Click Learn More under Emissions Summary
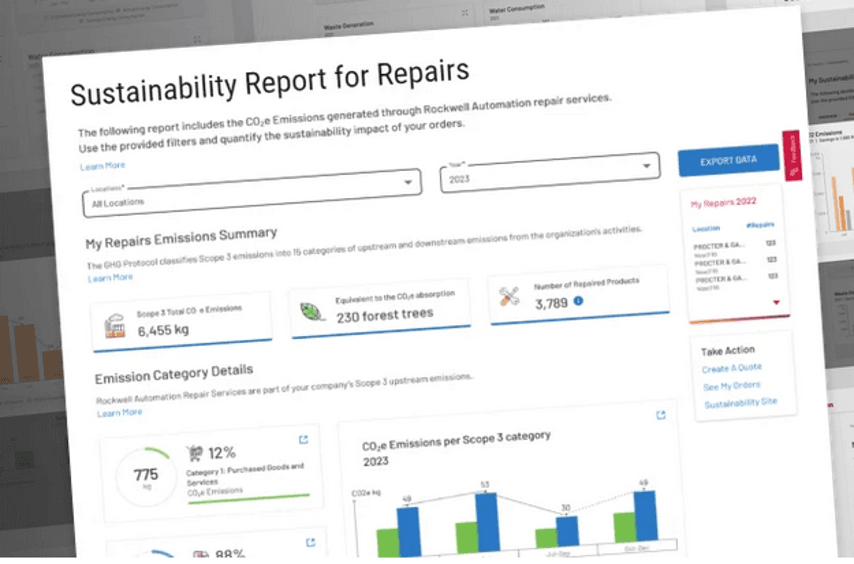 tap(110, 277)
